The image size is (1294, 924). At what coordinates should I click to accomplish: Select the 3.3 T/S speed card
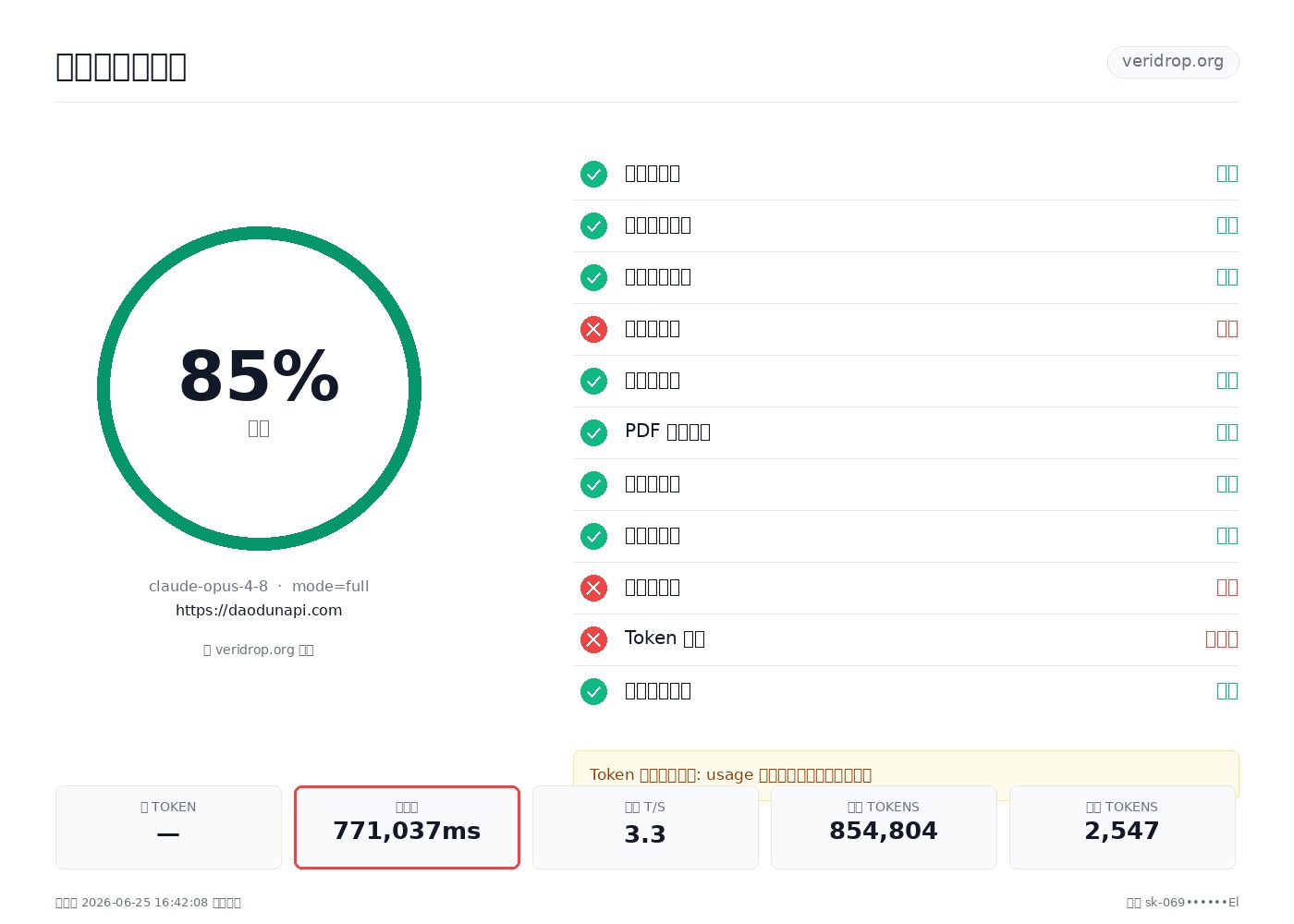[x=645, y=827]
